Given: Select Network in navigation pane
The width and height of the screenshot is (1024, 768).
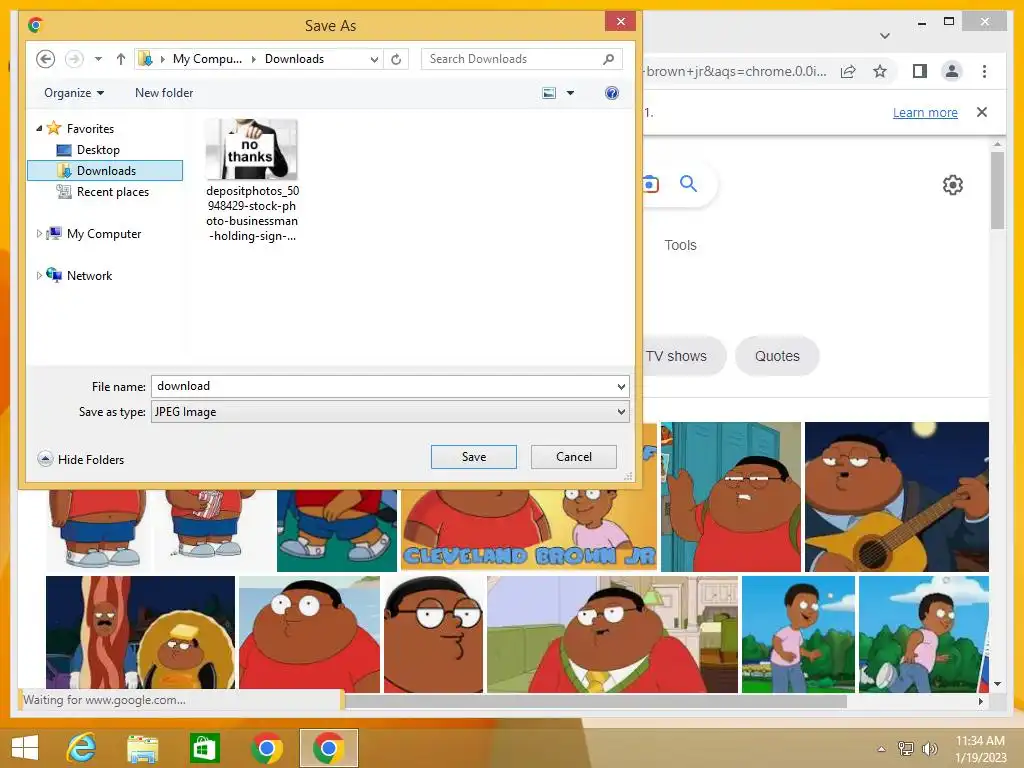Looking at the screenshot, I should tap(89, 276).
